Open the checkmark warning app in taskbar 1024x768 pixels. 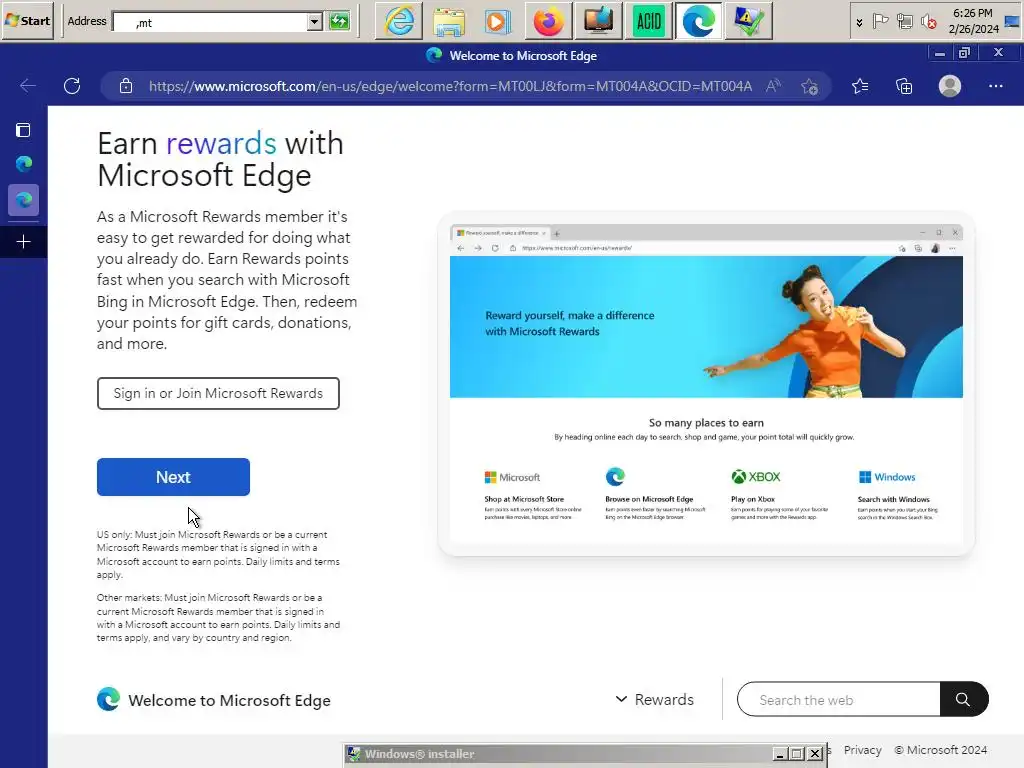[x=748, y=22]
